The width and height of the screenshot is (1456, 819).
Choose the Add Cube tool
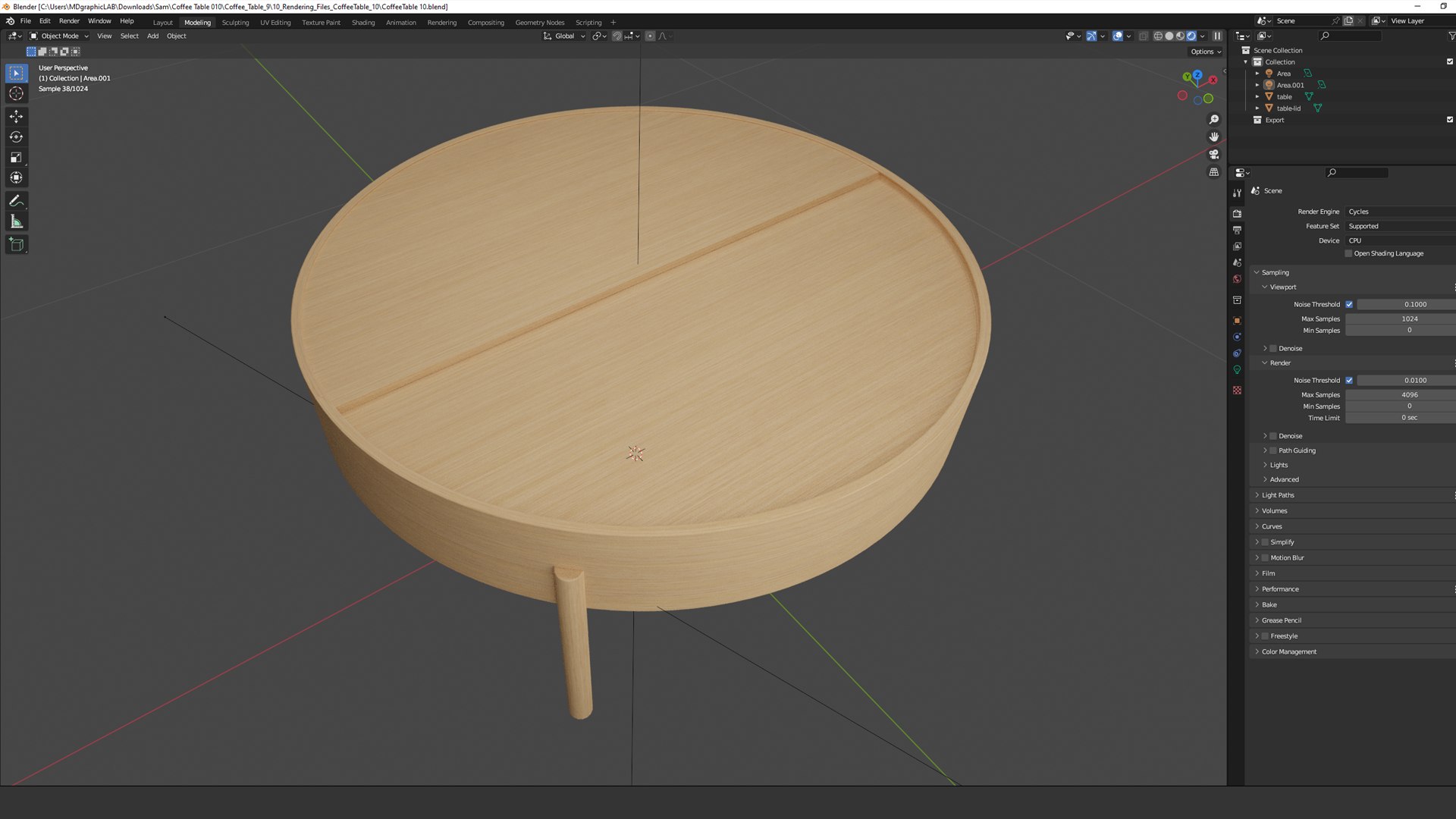pyautogui.click(x=16, y=244)
